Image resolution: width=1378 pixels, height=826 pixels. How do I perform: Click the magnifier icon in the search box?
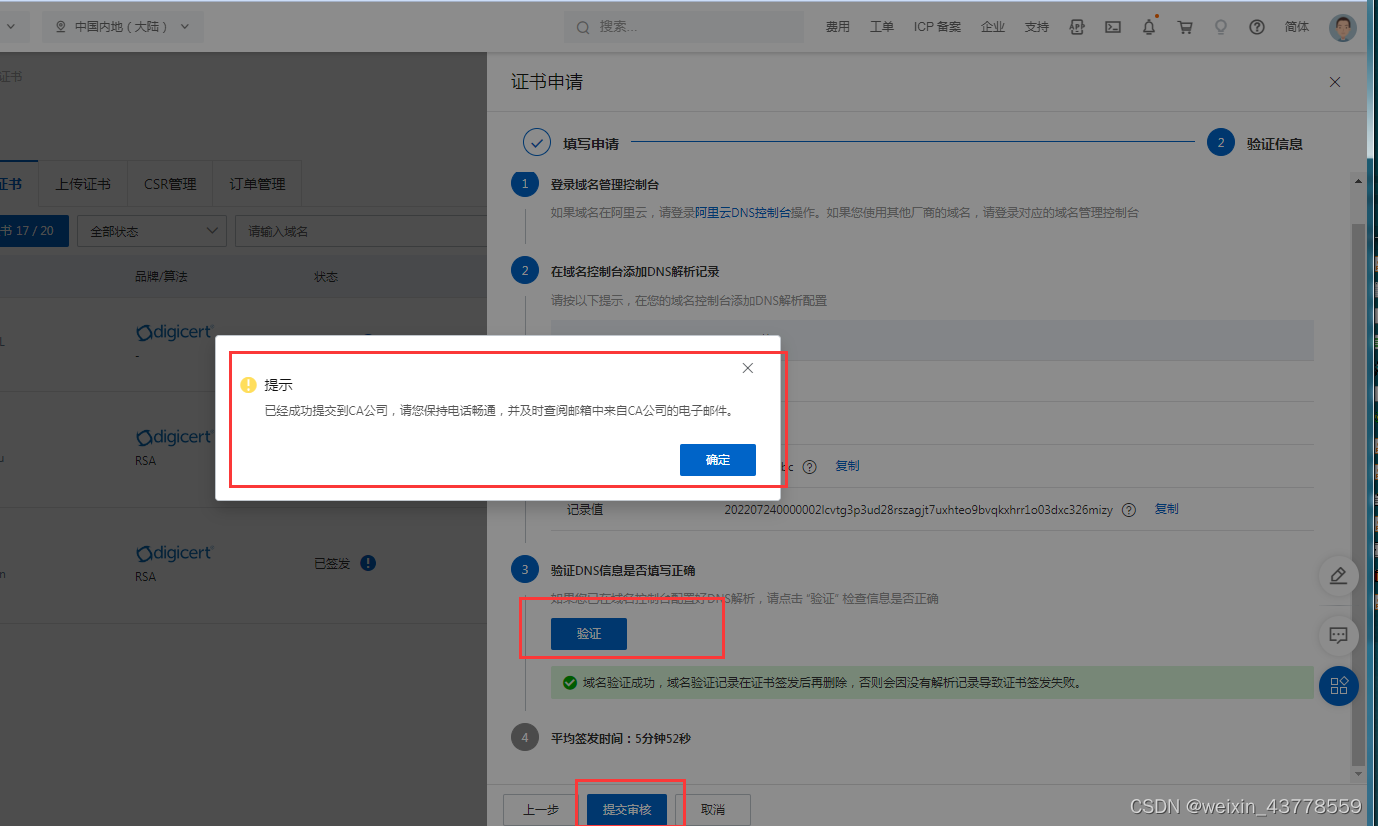coord(583,27)
